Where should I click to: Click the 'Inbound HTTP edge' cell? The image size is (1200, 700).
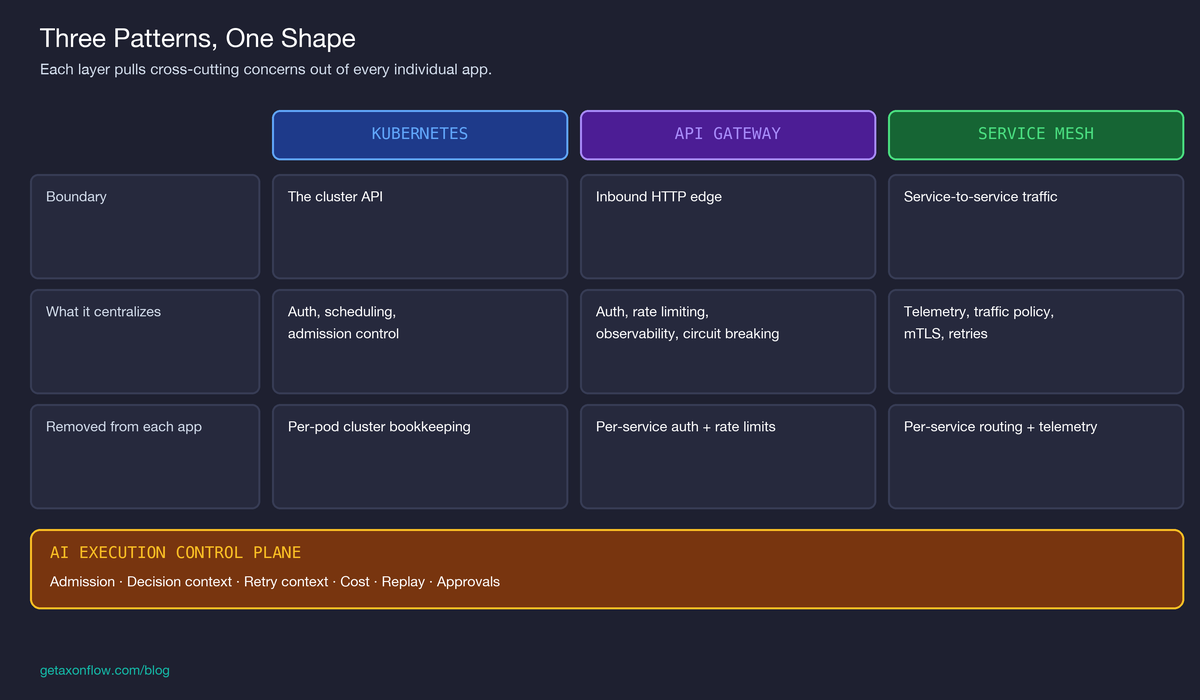coord(728,227)
